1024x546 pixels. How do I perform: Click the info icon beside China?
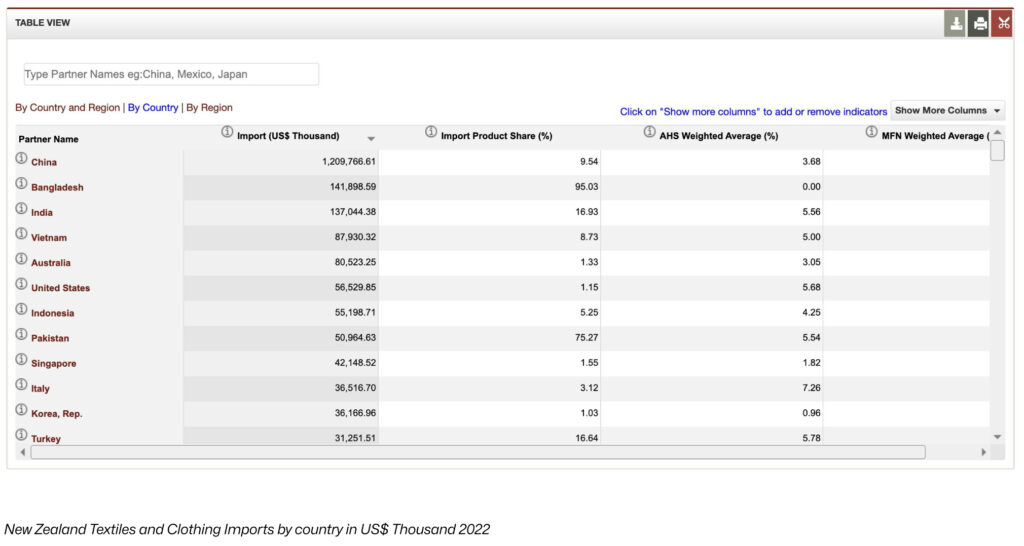21,159
